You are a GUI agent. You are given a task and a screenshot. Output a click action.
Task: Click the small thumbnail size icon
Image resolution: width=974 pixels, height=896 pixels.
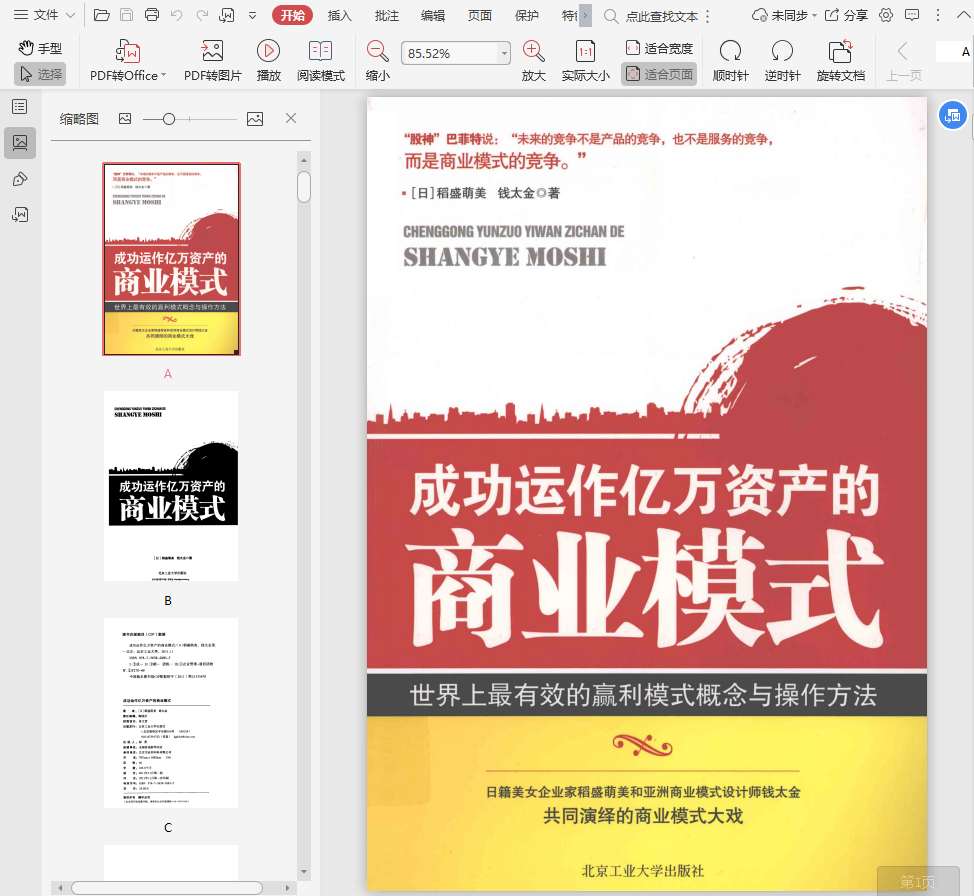pyautogui.click(x=125, y=119)
